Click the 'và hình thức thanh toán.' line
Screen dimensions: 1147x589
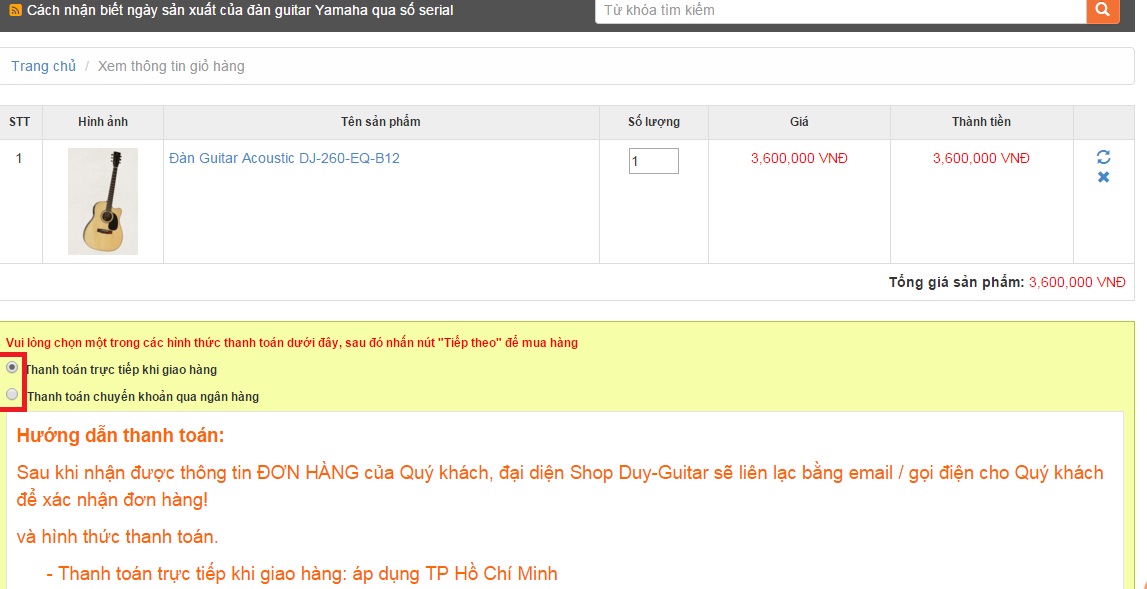(x=117, y=537)
